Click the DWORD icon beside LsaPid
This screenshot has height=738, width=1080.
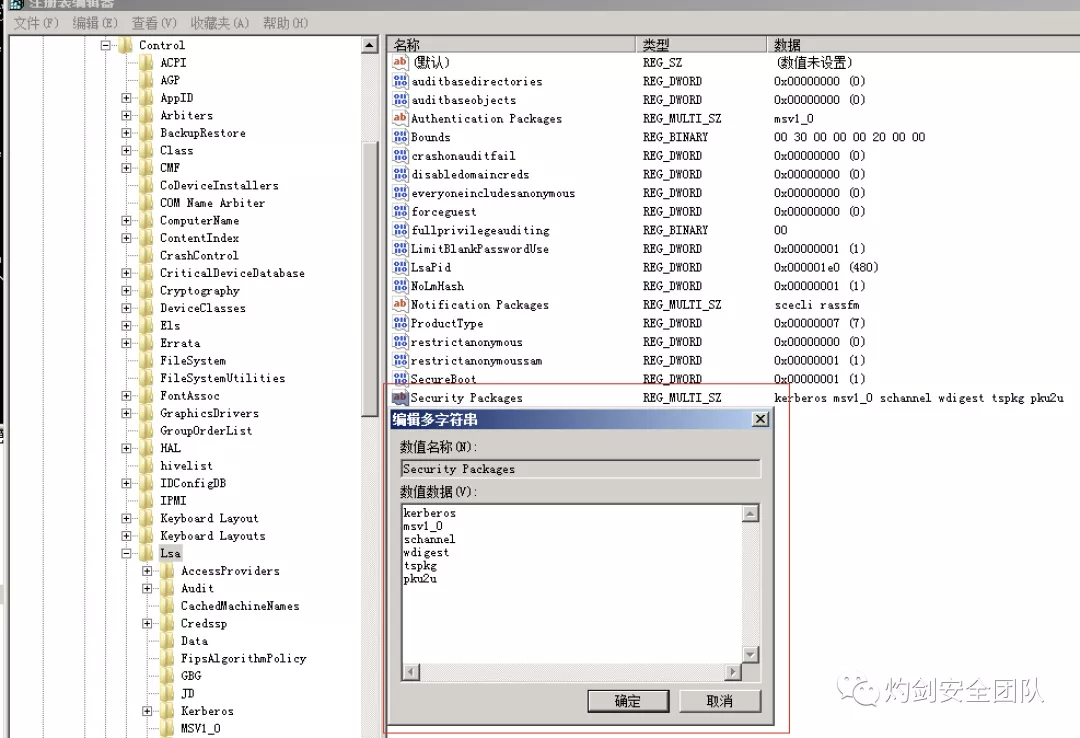pos(402,267)
